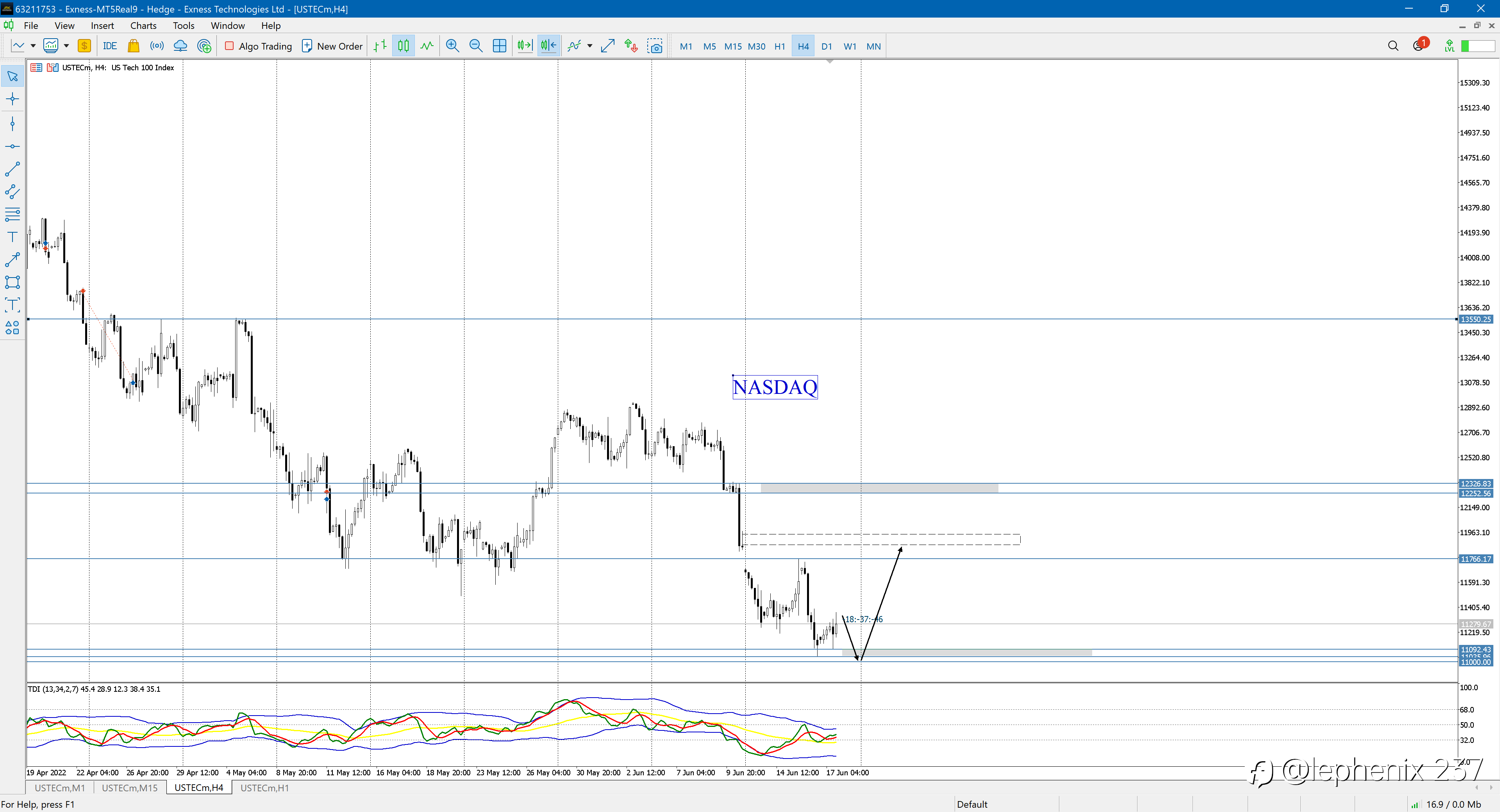Open the IDE MetaEditor
Screen dimensions: 1500x812
(109, 46)
